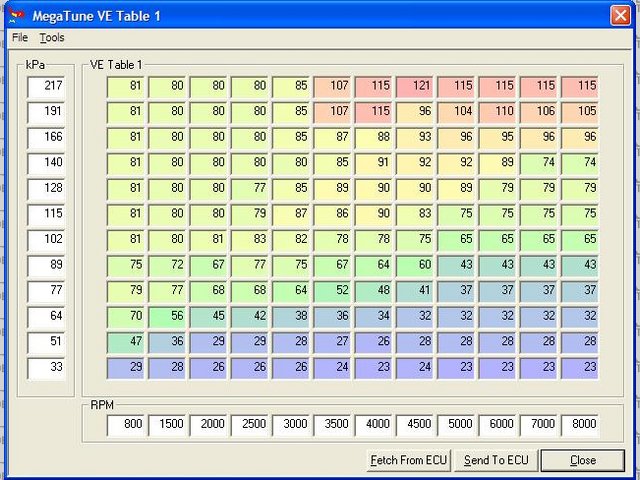Click the Close button at bottom right

click(x=582, y=460)
